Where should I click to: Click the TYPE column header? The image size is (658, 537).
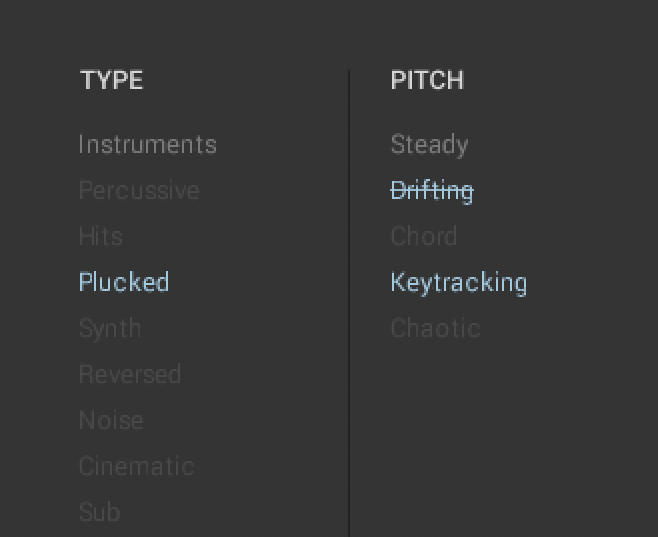(x=112, y=81)
